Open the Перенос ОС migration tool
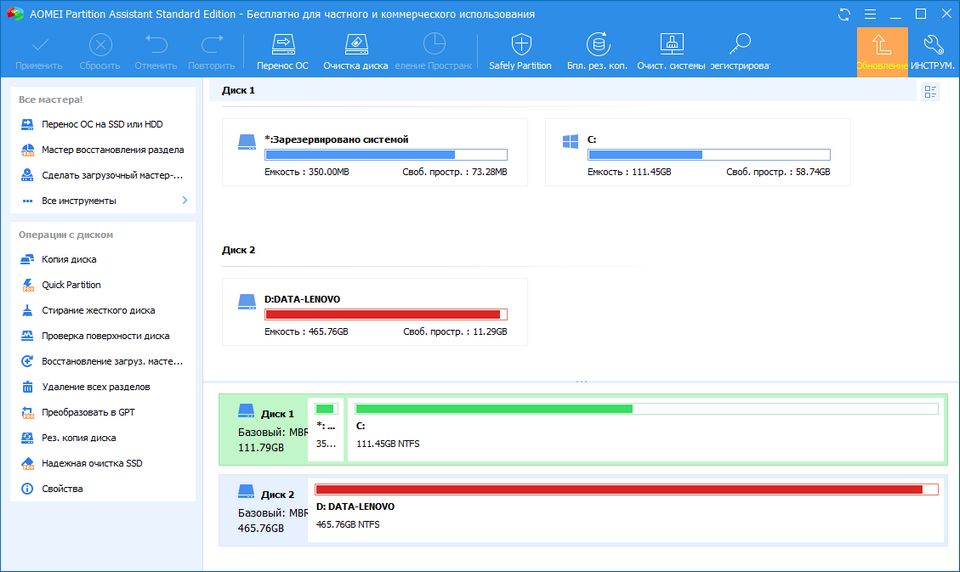 [282, 51]
